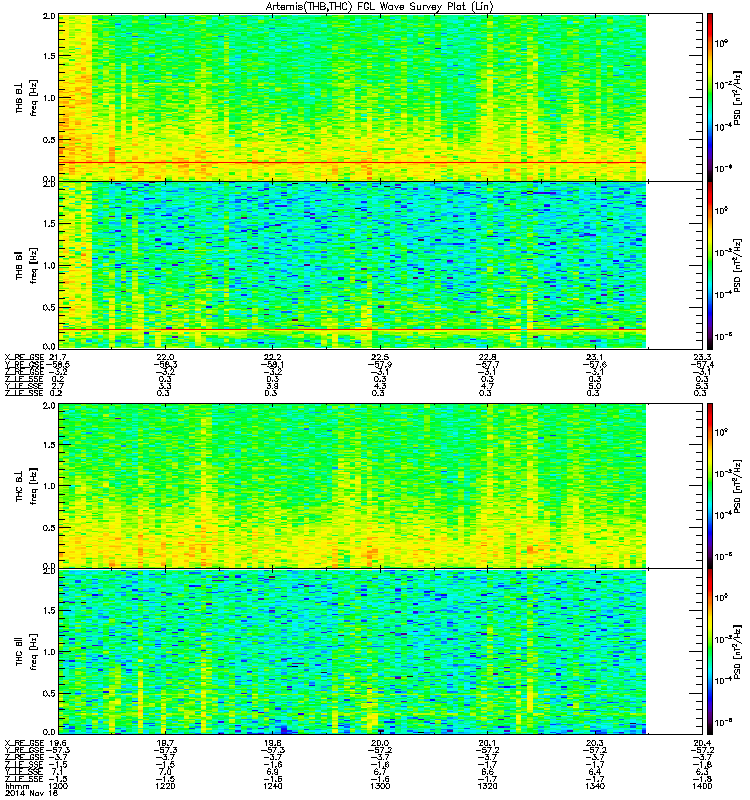Viewport: 750px width, 800px height.
Task: Click the 1.0 frequency tick of THB B-parallel panel
Action: pyautogui.click(x=49, y=265)
